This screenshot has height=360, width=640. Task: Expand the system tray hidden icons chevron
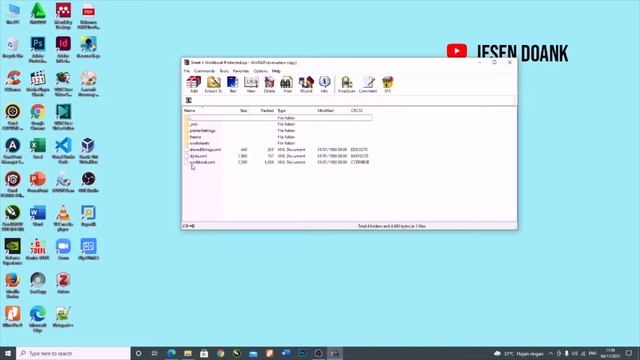pos(550,353)
